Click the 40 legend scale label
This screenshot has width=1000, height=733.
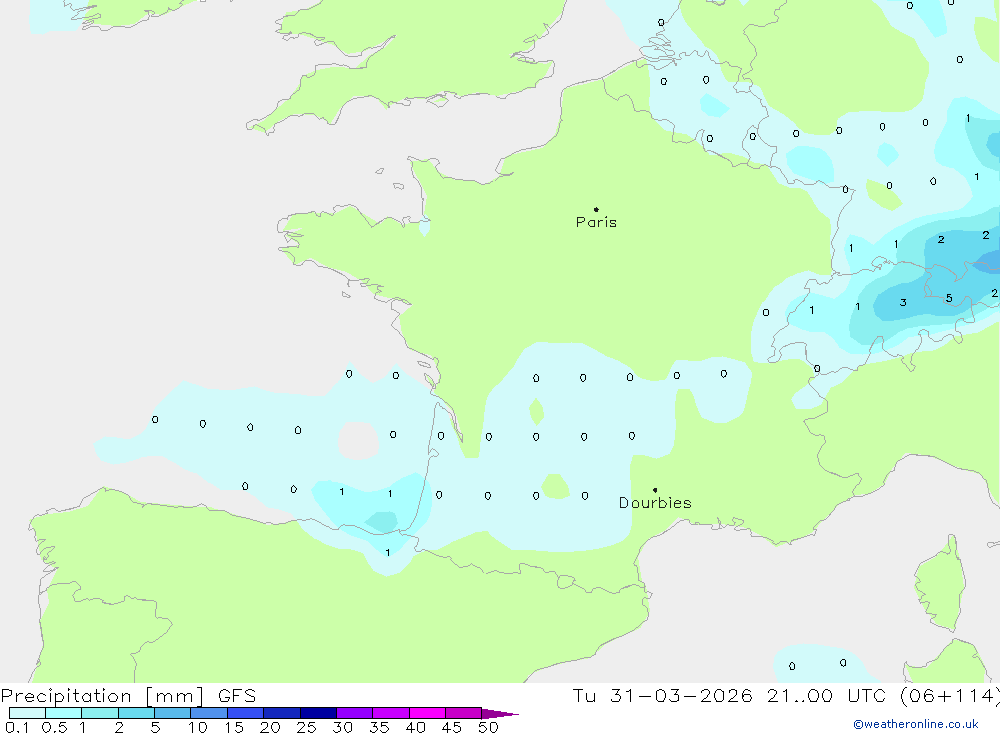pyautogui.click(x=415, y=727)
